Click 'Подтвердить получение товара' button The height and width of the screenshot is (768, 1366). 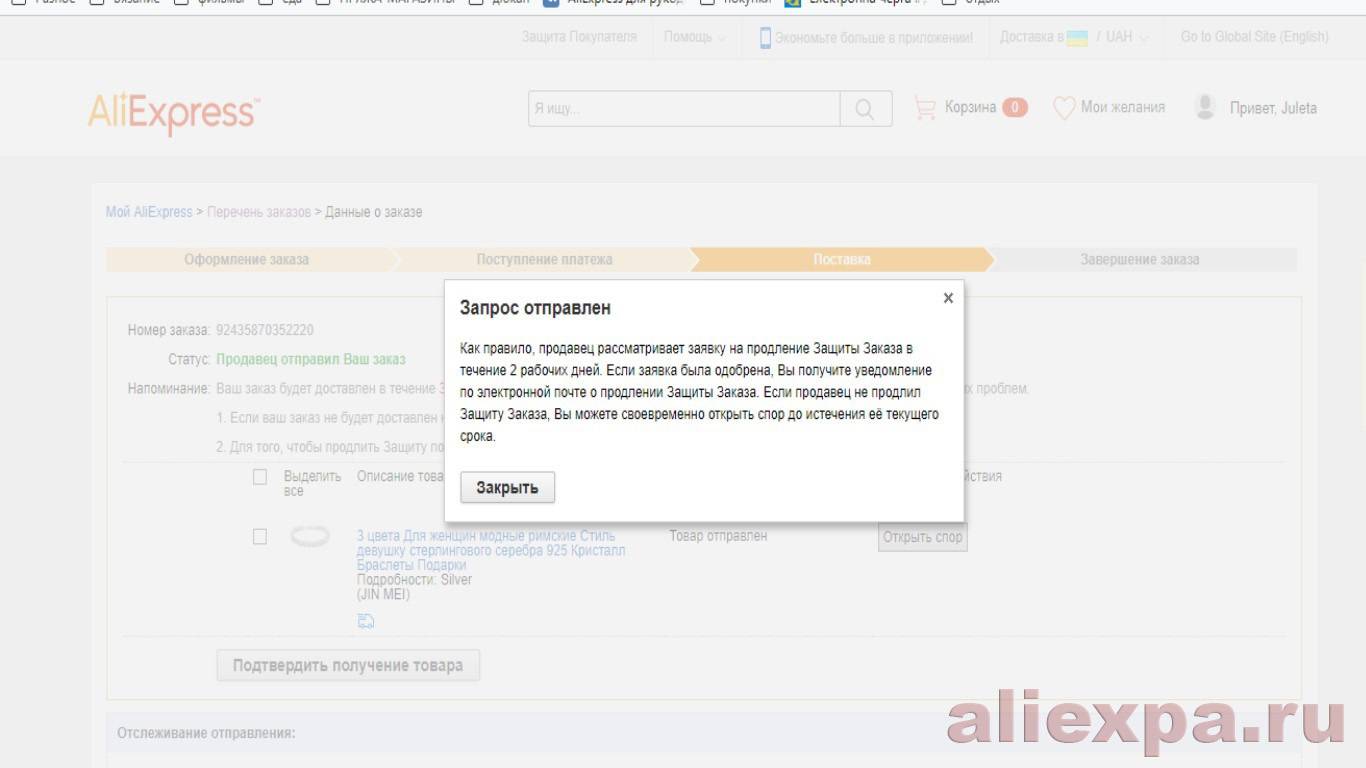click(x=348, y=665)
